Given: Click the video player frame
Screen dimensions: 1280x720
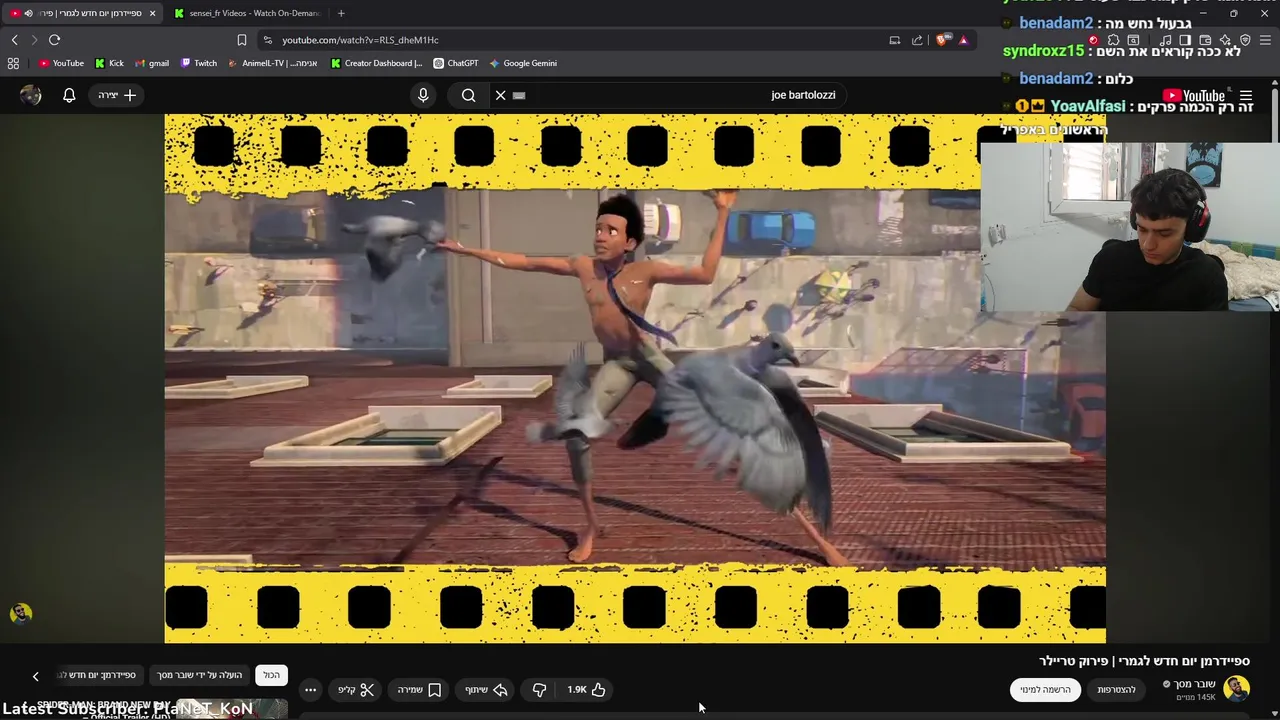Looking at the screenshot, I should [x=635, y=378].
